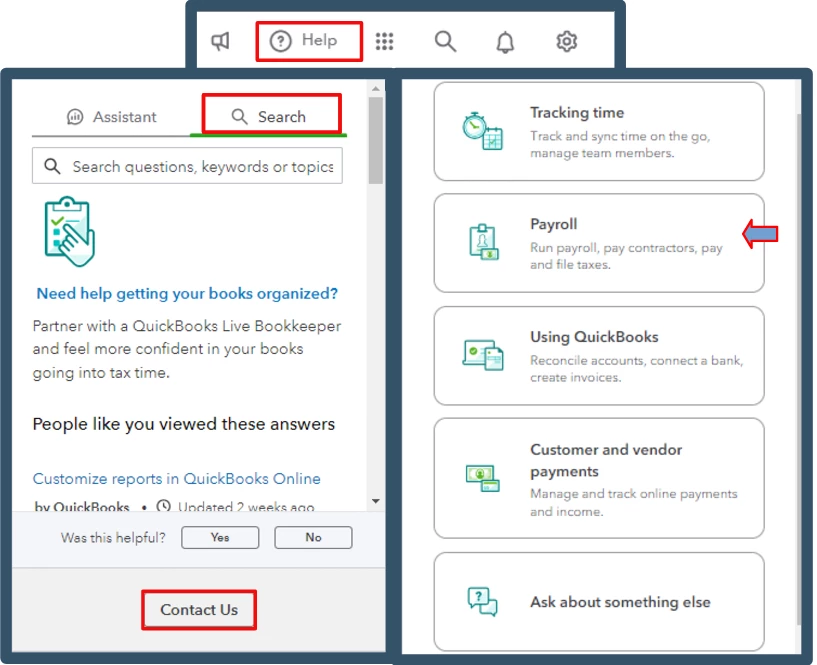Click the help panel scrollbar thumb
The image size is (817, 665).
(376, 140)
